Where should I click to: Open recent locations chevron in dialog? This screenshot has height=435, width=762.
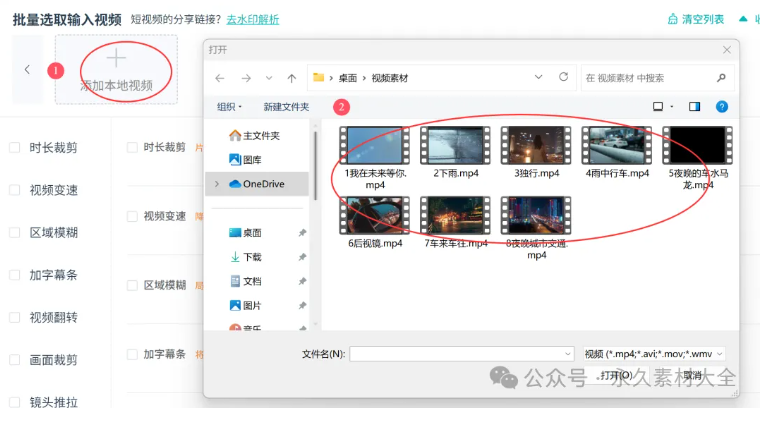coord(269,78)
